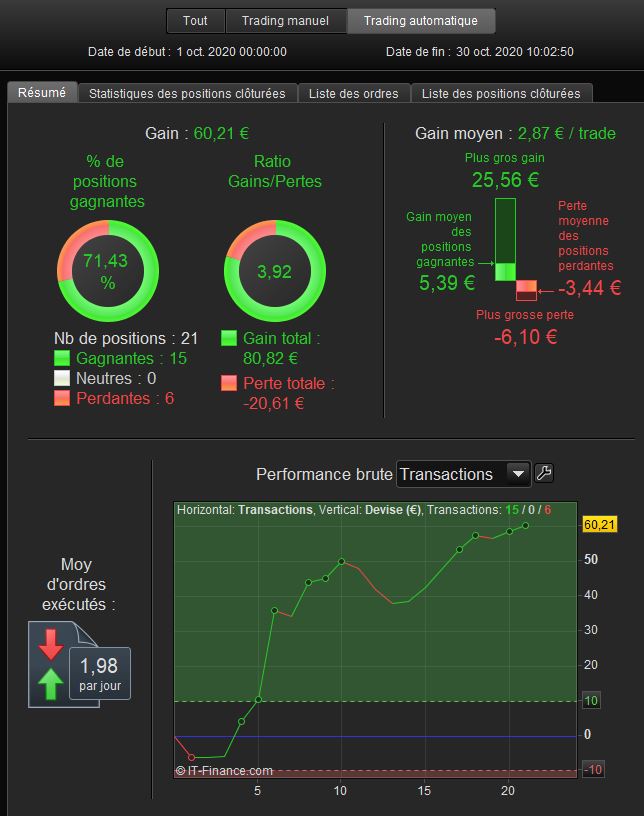This screenshot has width=644, height=816.
Task: Click the 3,92 gains/losses ratio donut
Action: [x=275, y=271]
